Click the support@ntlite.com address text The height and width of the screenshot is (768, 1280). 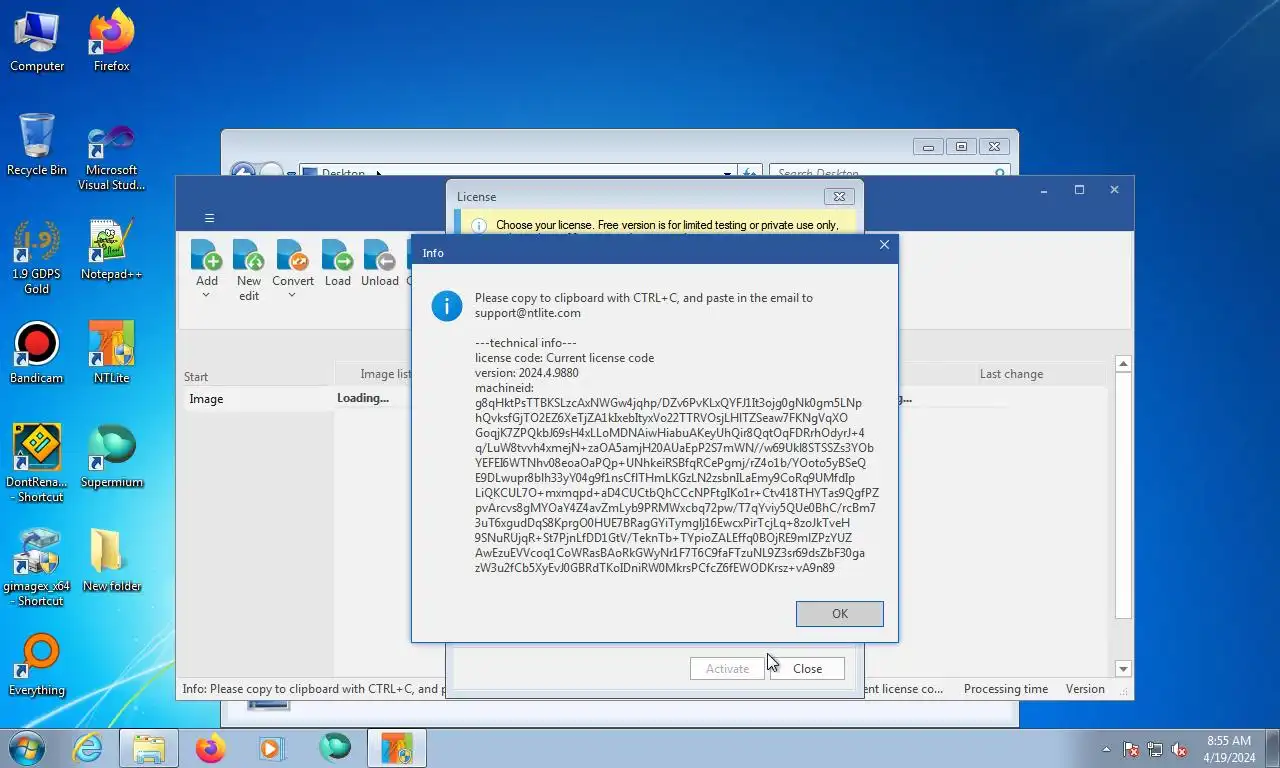coord(528,313)
